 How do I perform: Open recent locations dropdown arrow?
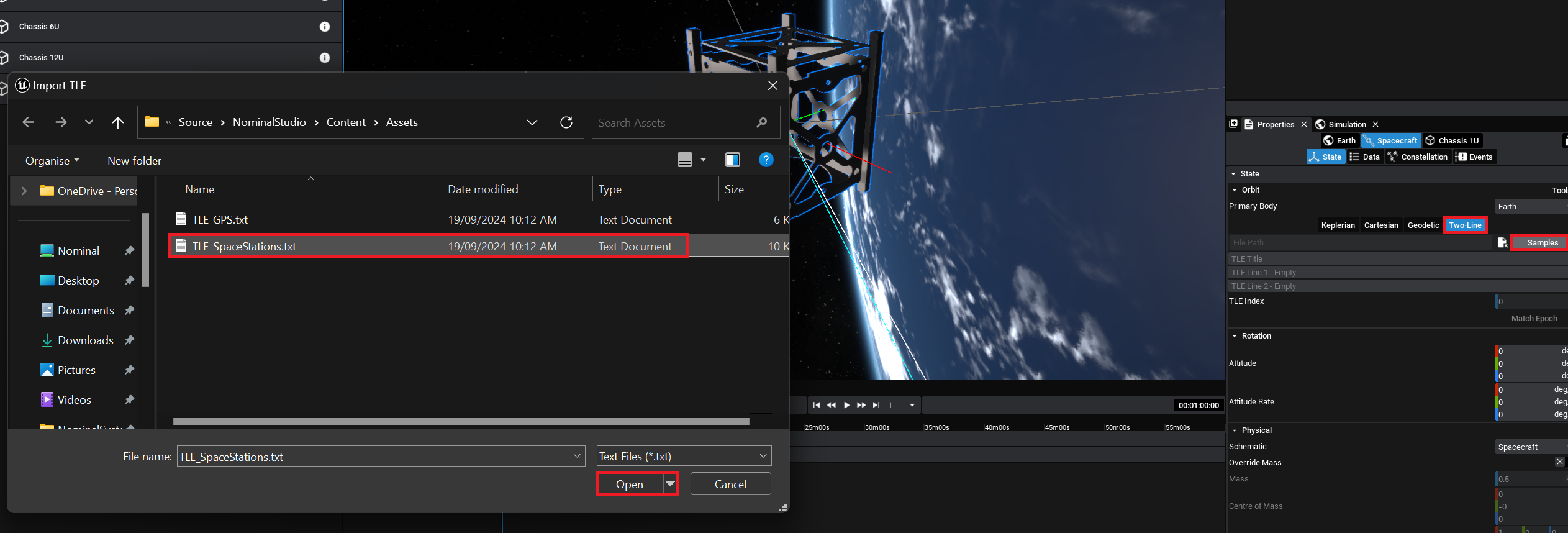[x=89, y=122]
